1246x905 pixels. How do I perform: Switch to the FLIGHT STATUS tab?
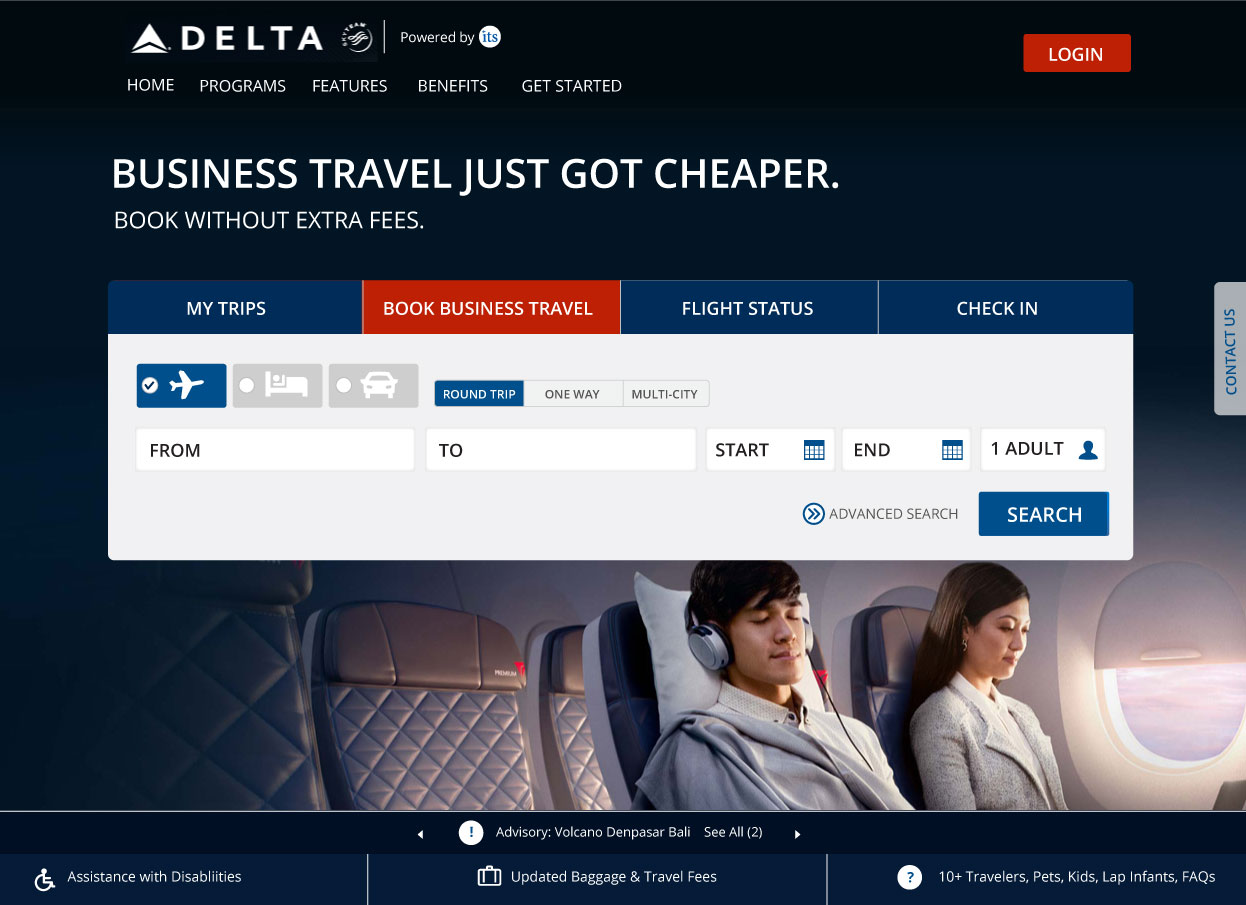click(748, 308)
